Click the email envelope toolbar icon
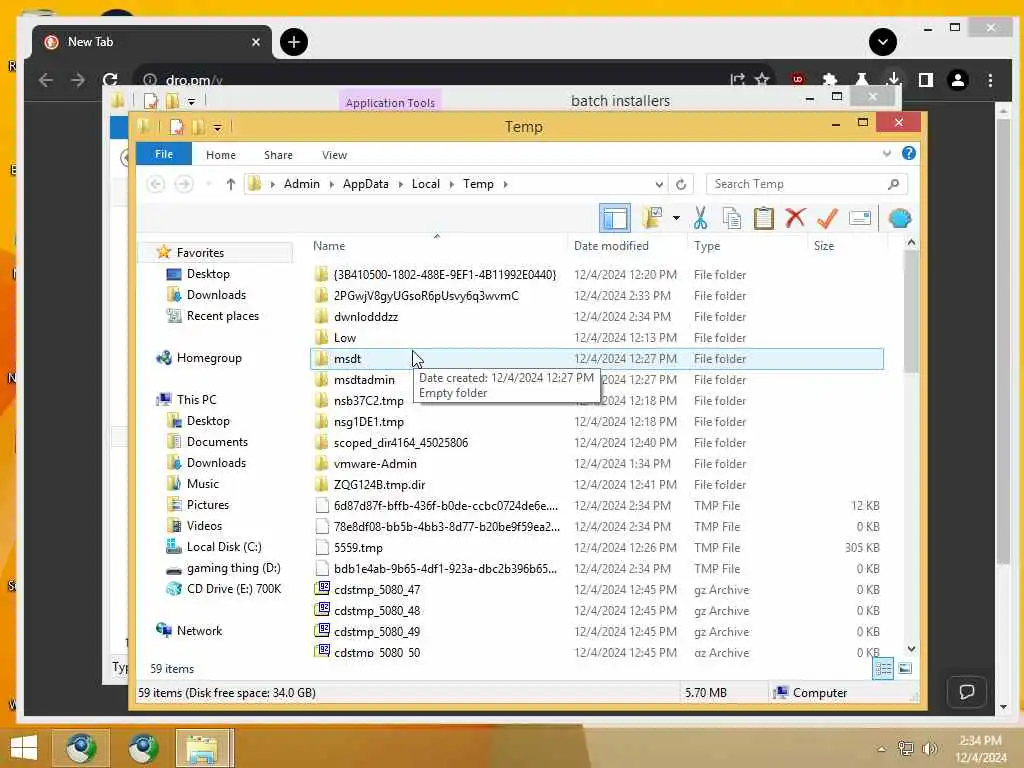Viewport: 1024px width, 768px height. tap(859, 218)
